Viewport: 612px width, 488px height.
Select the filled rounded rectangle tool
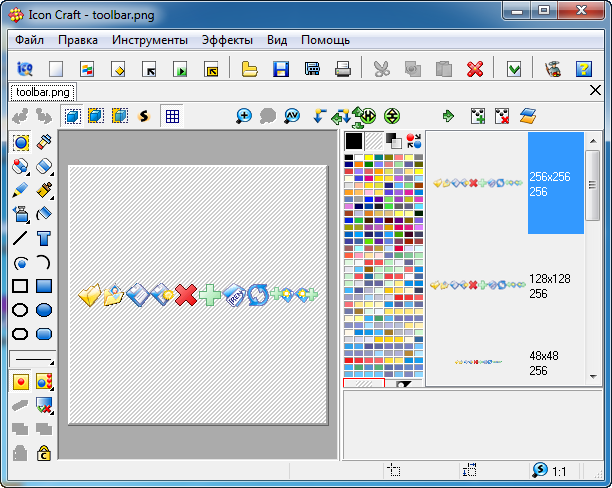(44, 334)
